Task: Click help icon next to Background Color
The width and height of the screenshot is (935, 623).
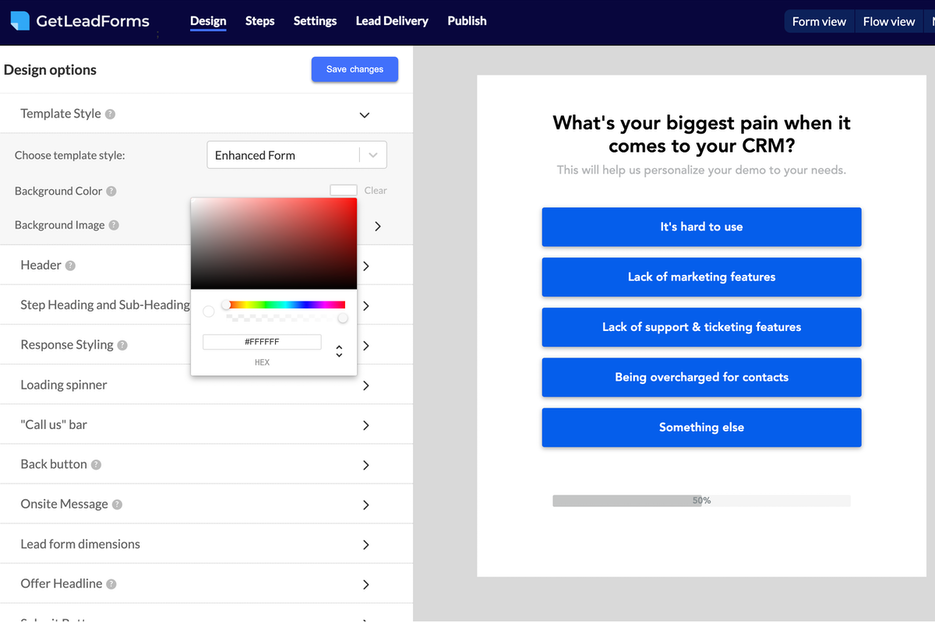Action: (111, 191)
